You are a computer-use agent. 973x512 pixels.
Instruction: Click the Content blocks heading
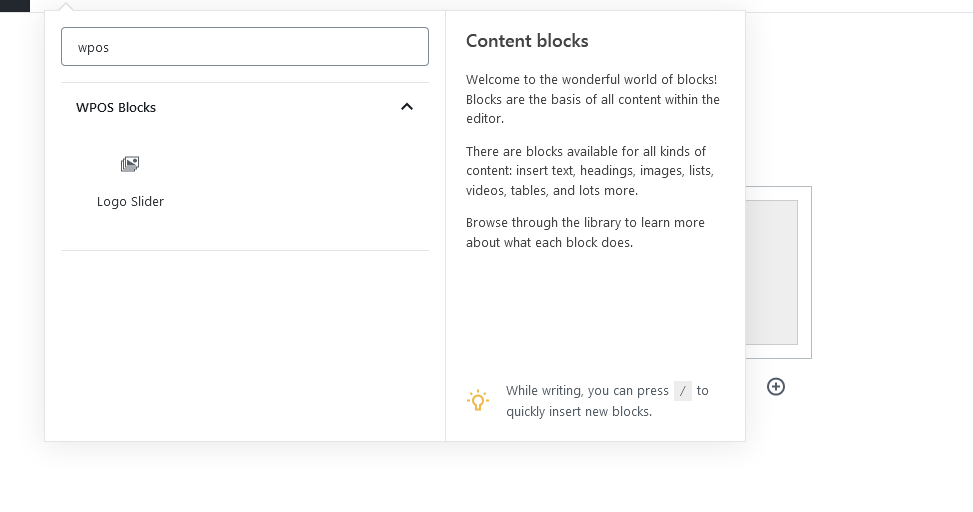pos(527,41)
